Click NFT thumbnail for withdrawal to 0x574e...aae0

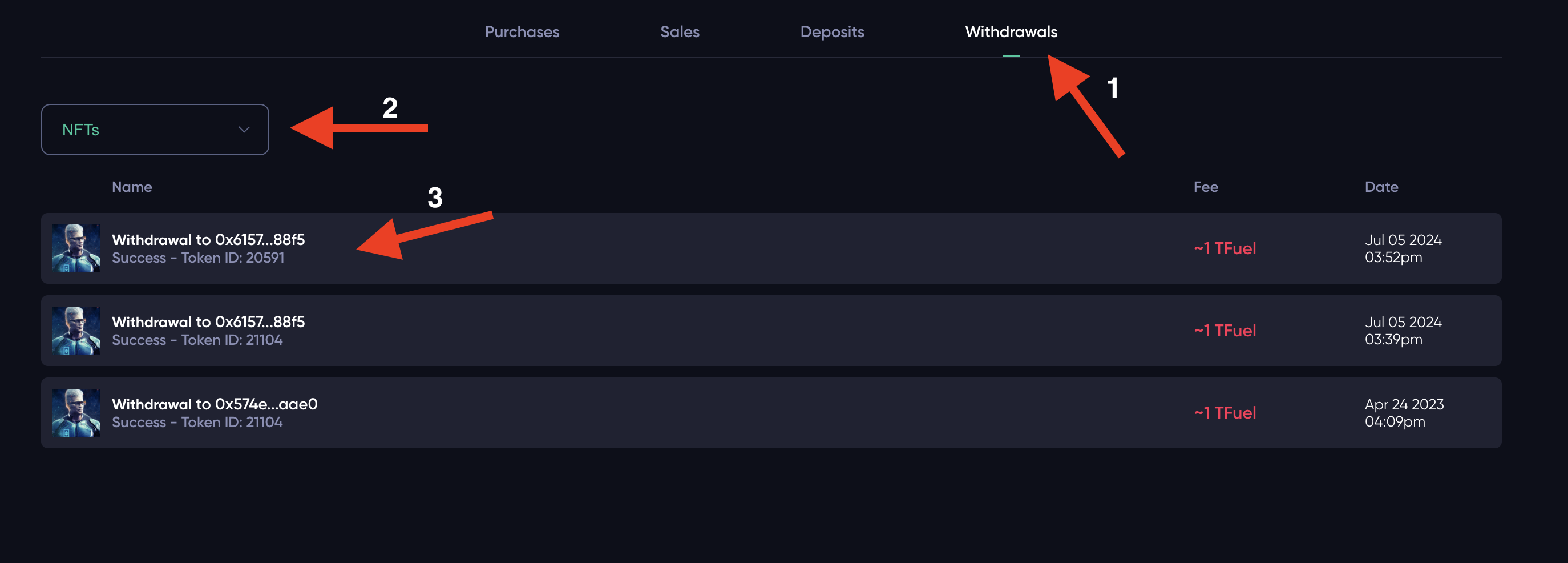(x=76, y=412)
